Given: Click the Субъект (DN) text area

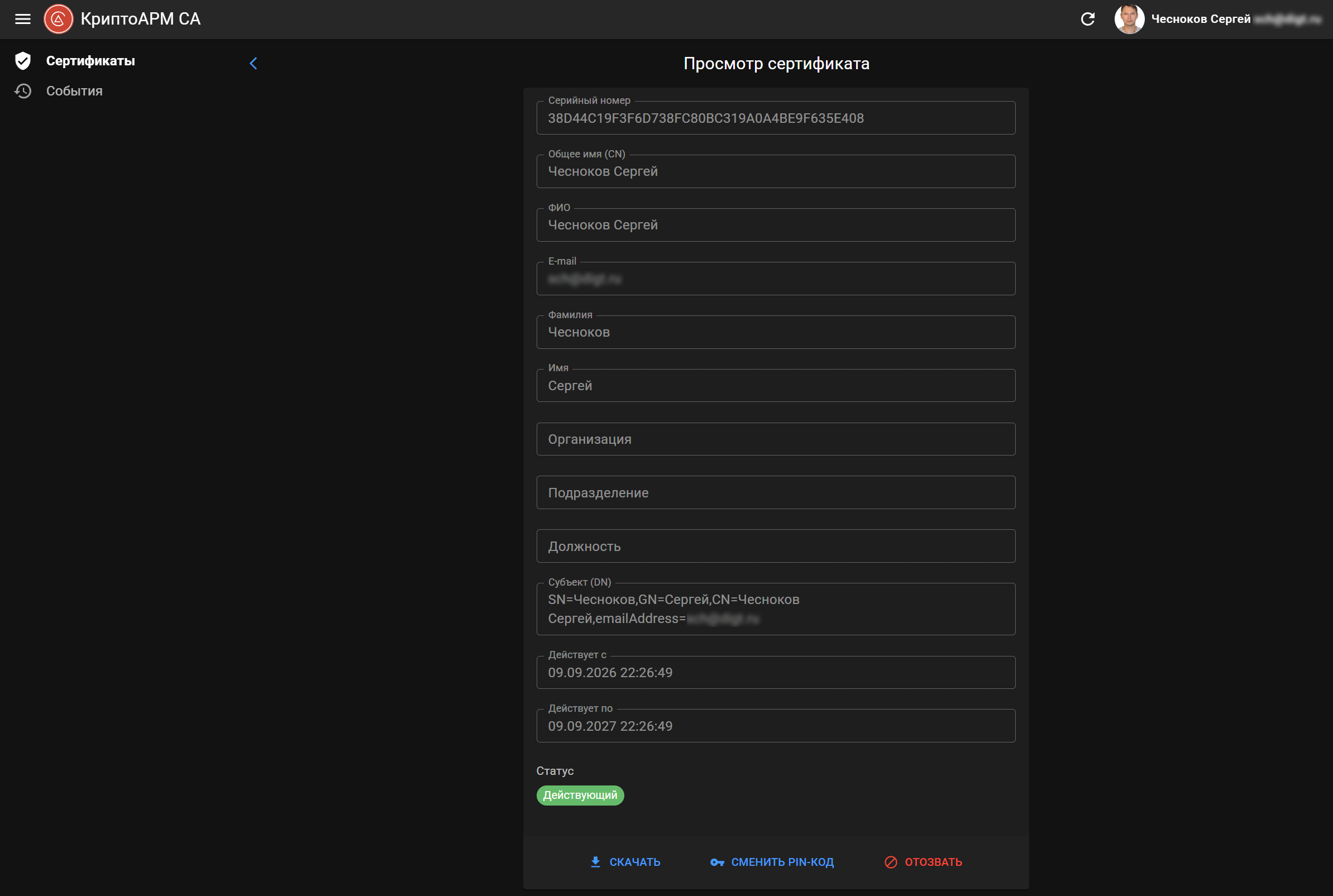Looking at the screenshot, I should 776,609.
